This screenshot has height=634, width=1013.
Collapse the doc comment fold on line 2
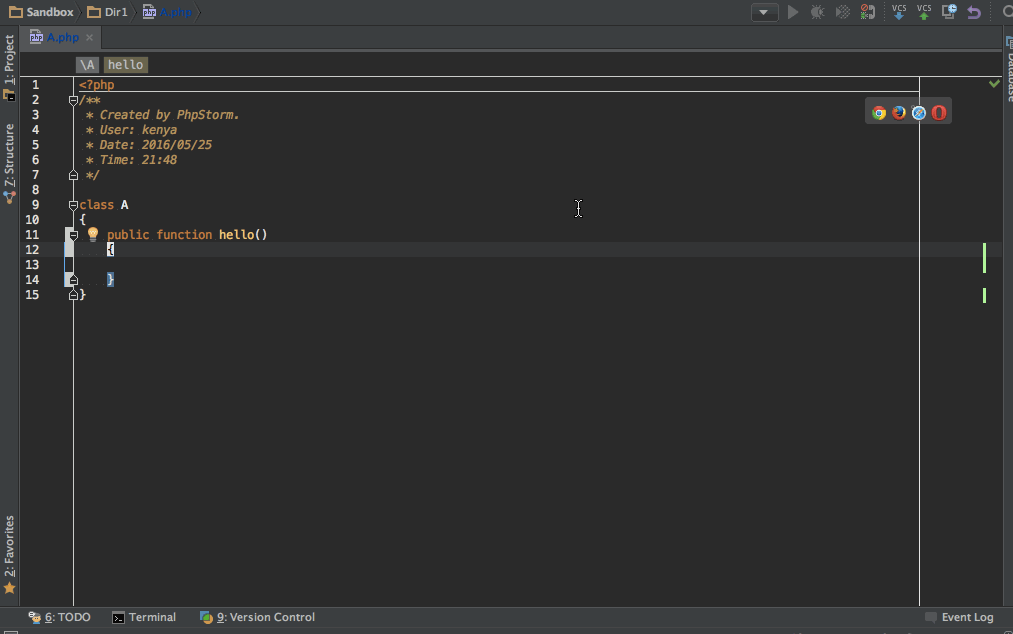coord(73,100)
